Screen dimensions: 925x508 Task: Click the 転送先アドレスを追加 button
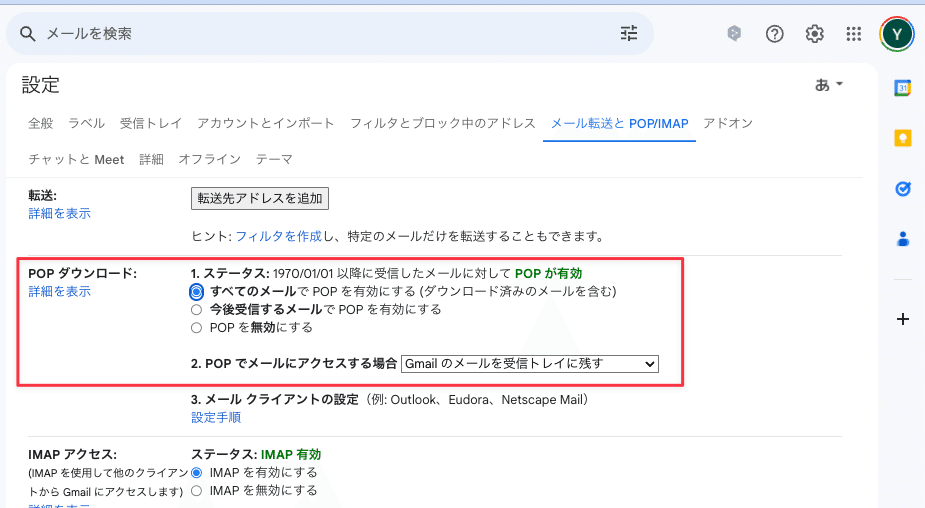[260, 198]
